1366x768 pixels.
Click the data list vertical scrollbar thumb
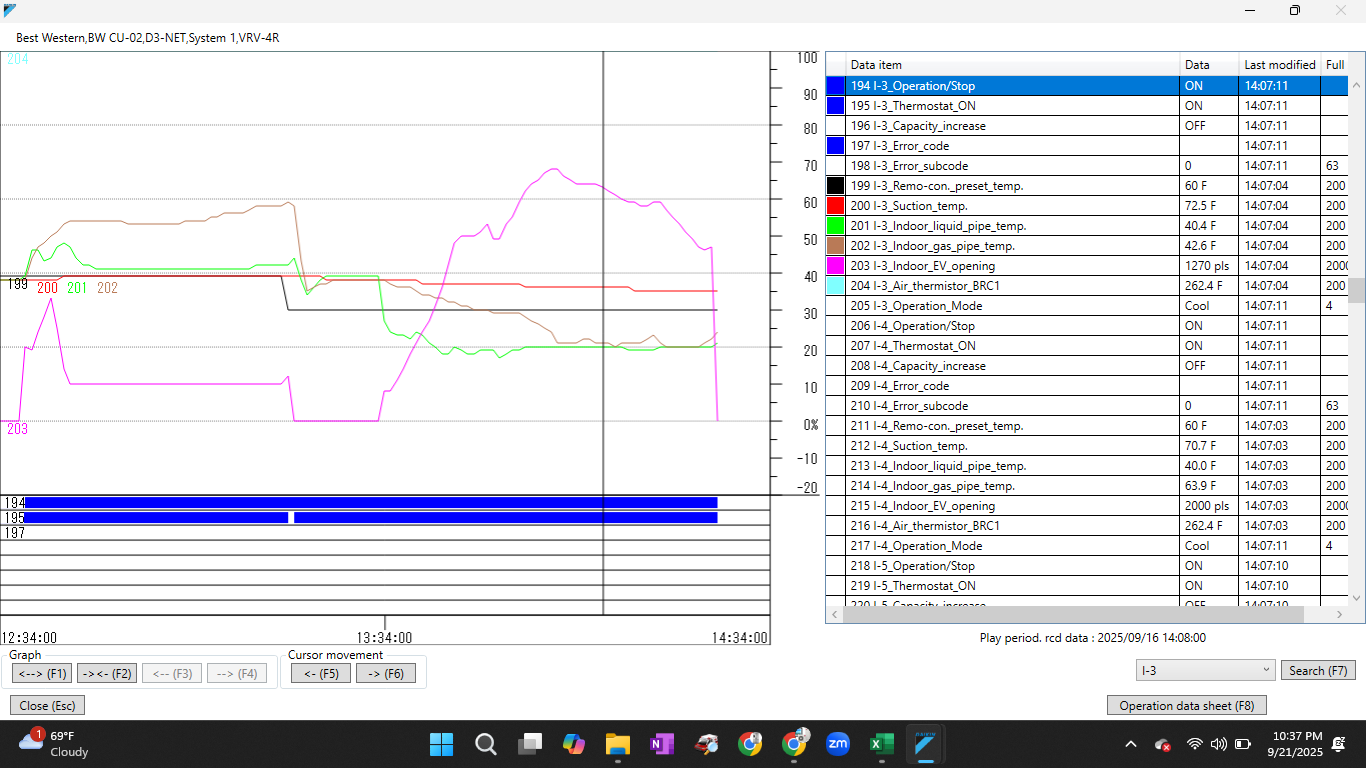point(1356,290)
